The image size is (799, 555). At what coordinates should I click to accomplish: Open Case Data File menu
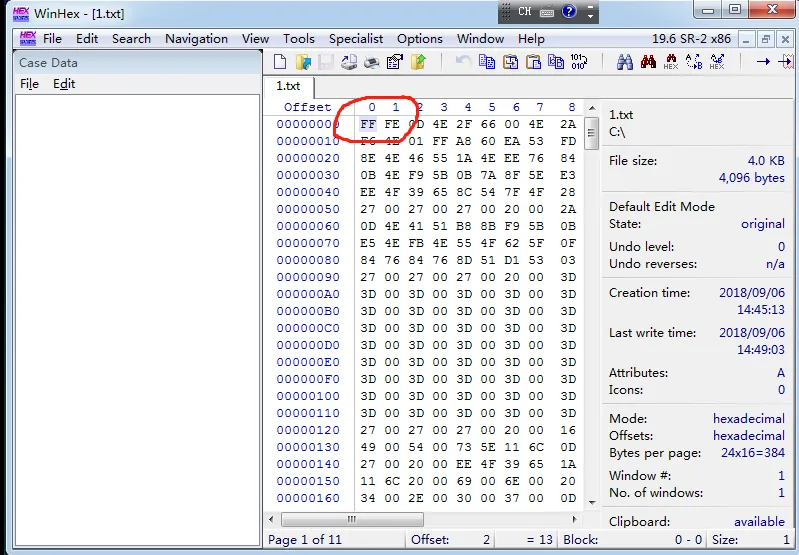click(x=30, y=84)
